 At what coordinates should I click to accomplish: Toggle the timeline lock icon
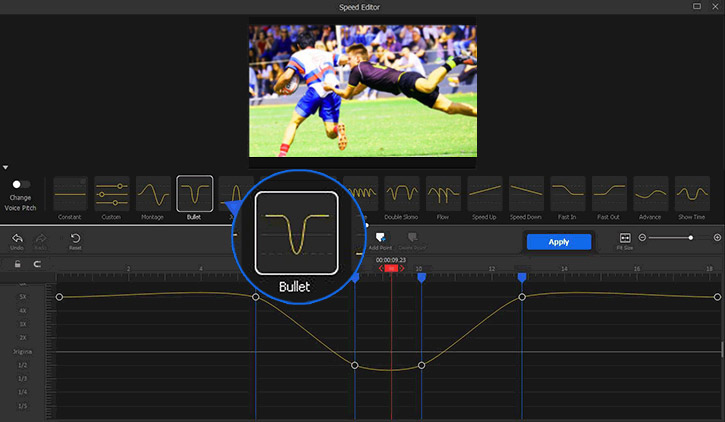point(17,264)
